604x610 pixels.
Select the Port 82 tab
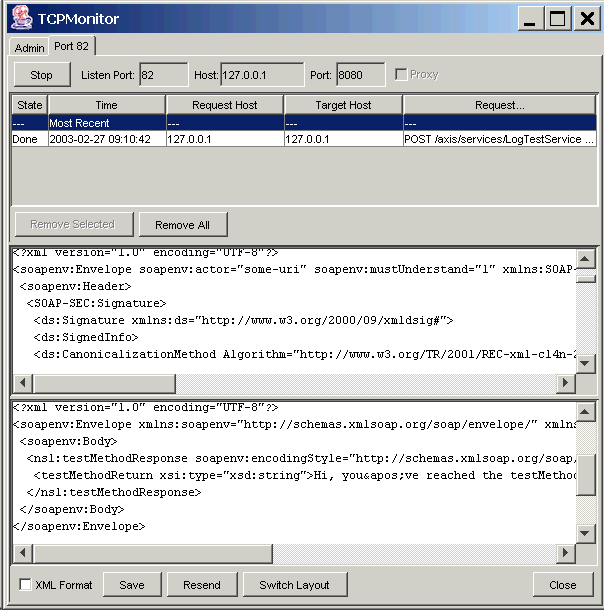tap(72, 47)
